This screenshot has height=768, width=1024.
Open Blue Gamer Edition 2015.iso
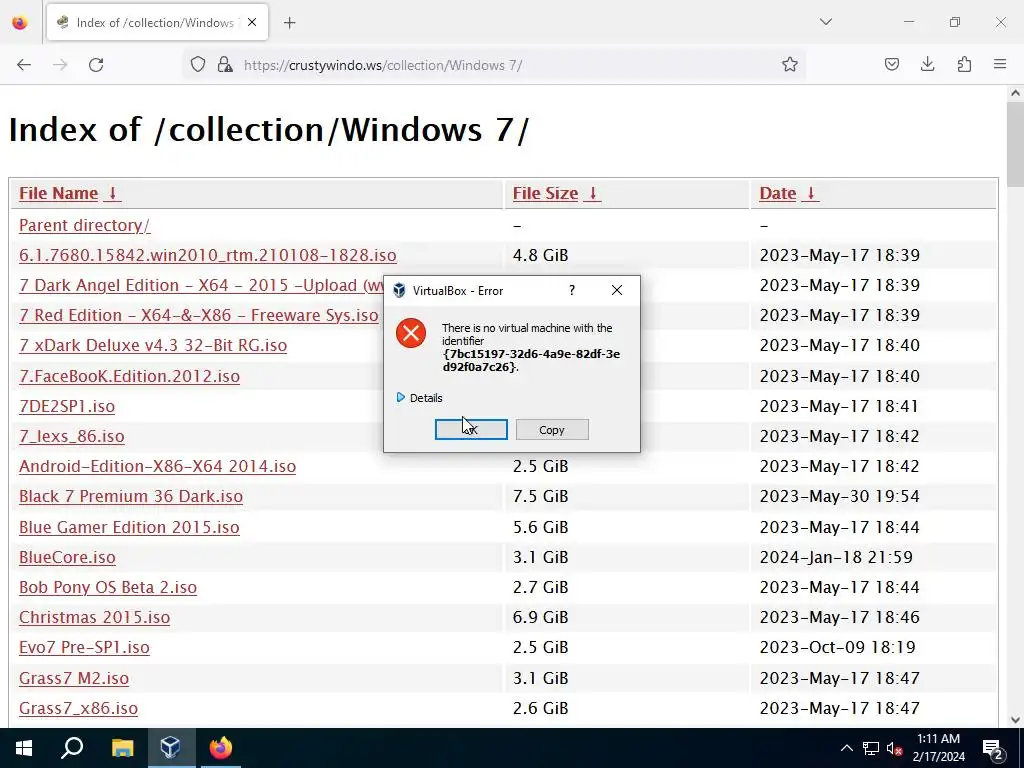pos(129,527)
